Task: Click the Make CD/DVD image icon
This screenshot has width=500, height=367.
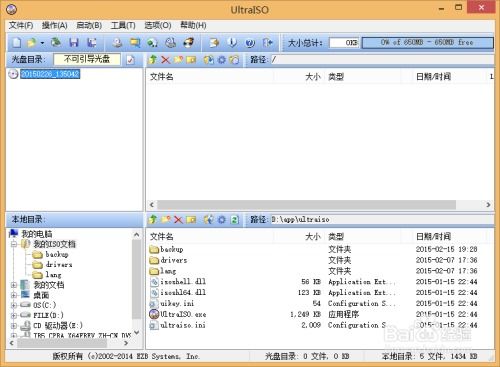Action: [x=117, y=43]
